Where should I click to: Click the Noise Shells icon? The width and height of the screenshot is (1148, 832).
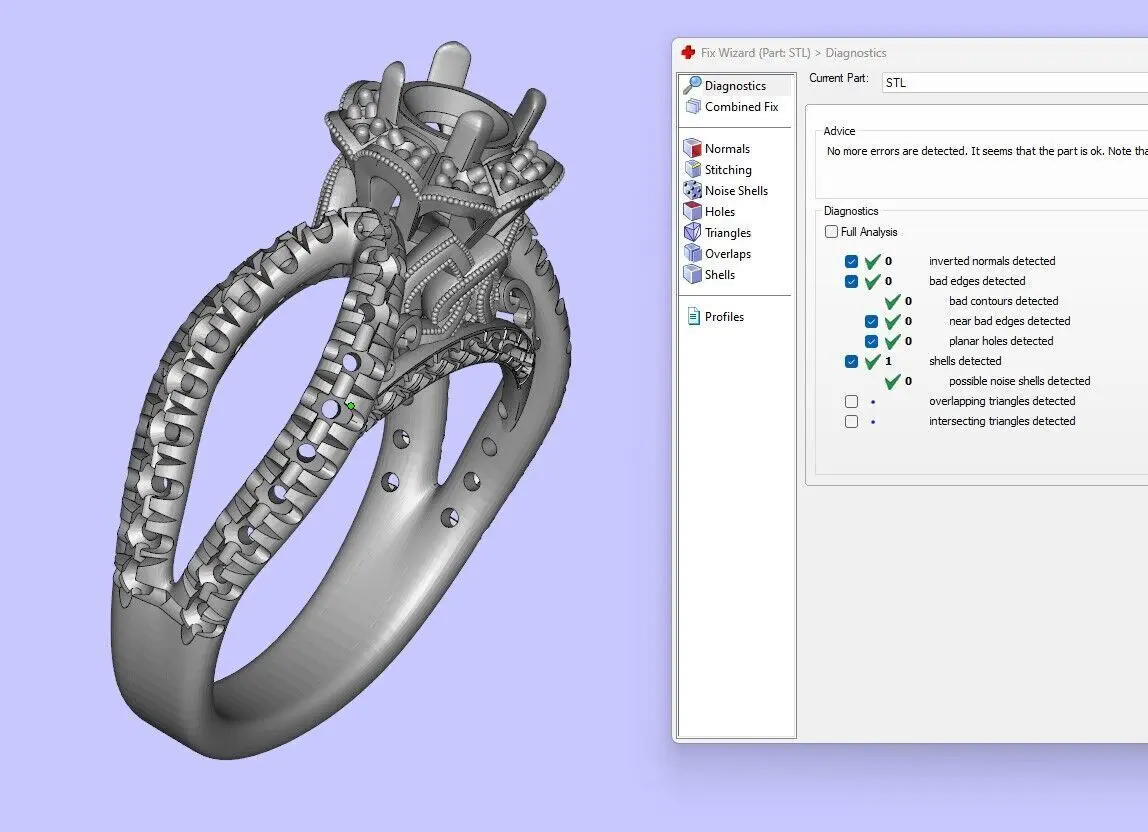pos(692,190)
